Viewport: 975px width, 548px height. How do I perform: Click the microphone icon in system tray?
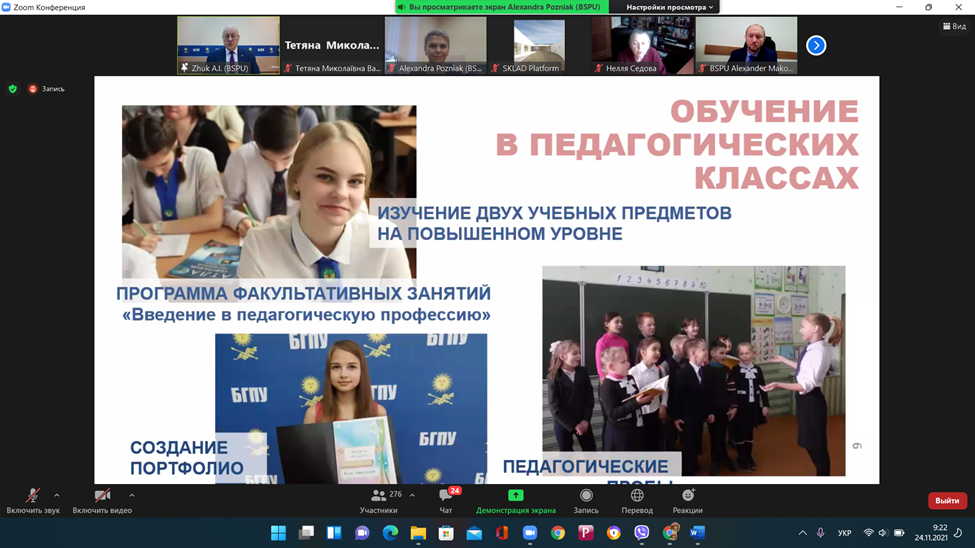(821, 533)
